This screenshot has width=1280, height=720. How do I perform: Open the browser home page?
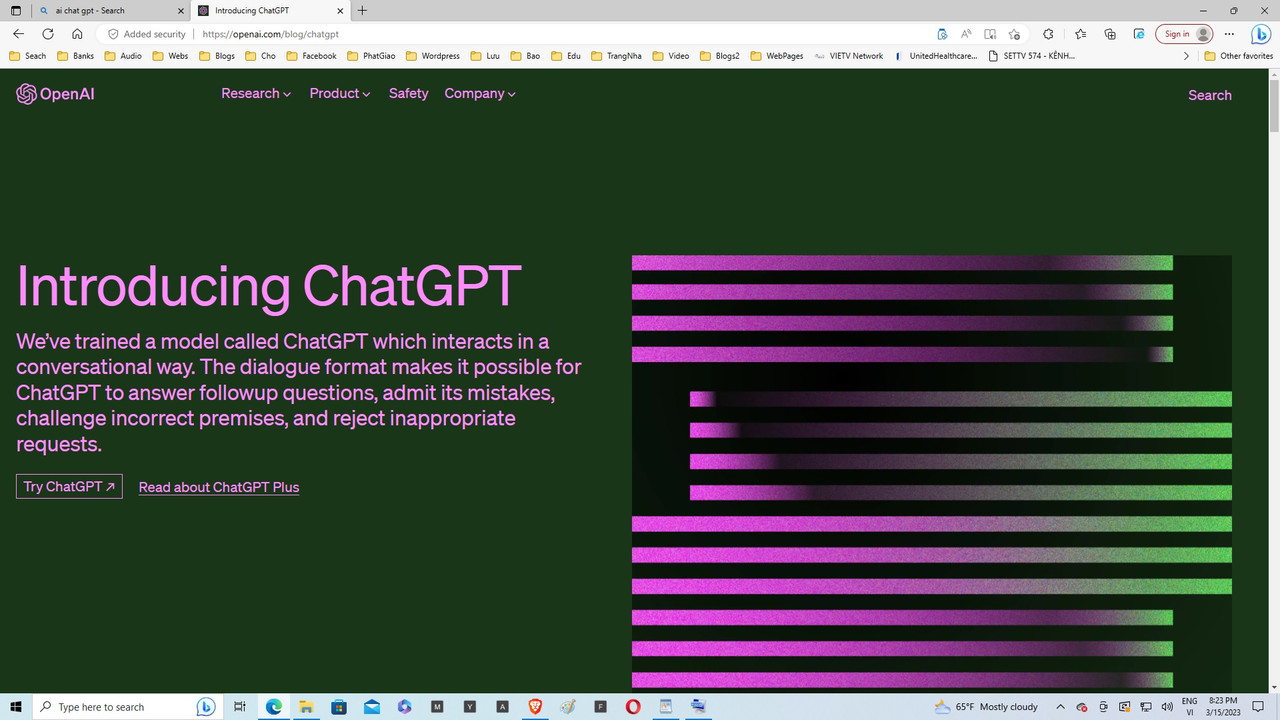(x=77, y=34)
